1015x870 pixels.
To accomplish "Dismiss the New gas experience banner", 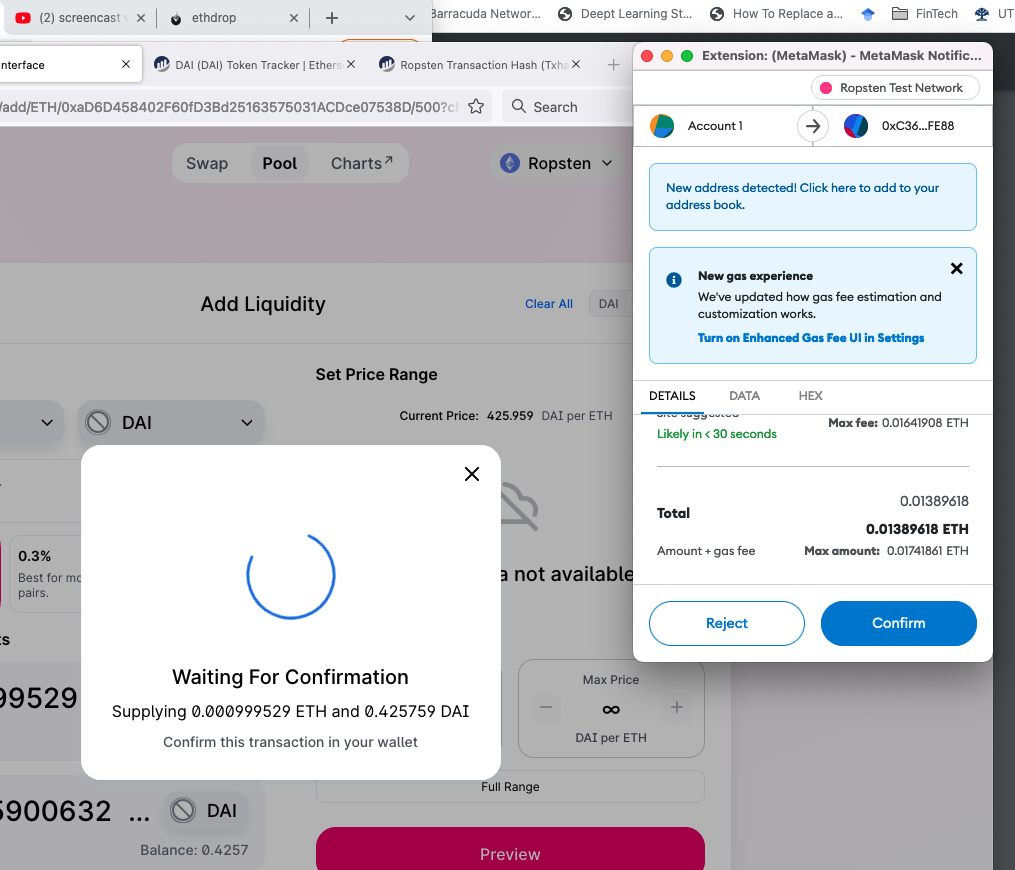I will tap(957, 268).
